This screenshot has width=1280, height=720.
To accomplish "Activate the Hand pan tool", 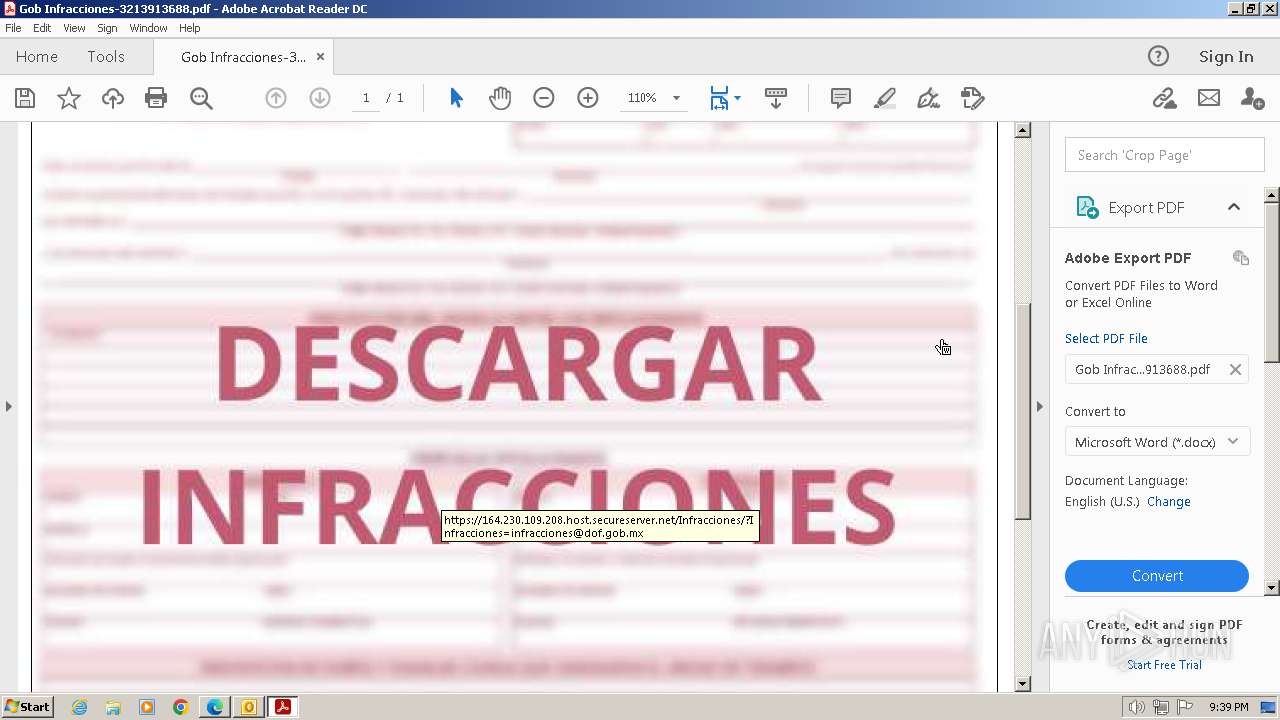I will coord(500,98).
